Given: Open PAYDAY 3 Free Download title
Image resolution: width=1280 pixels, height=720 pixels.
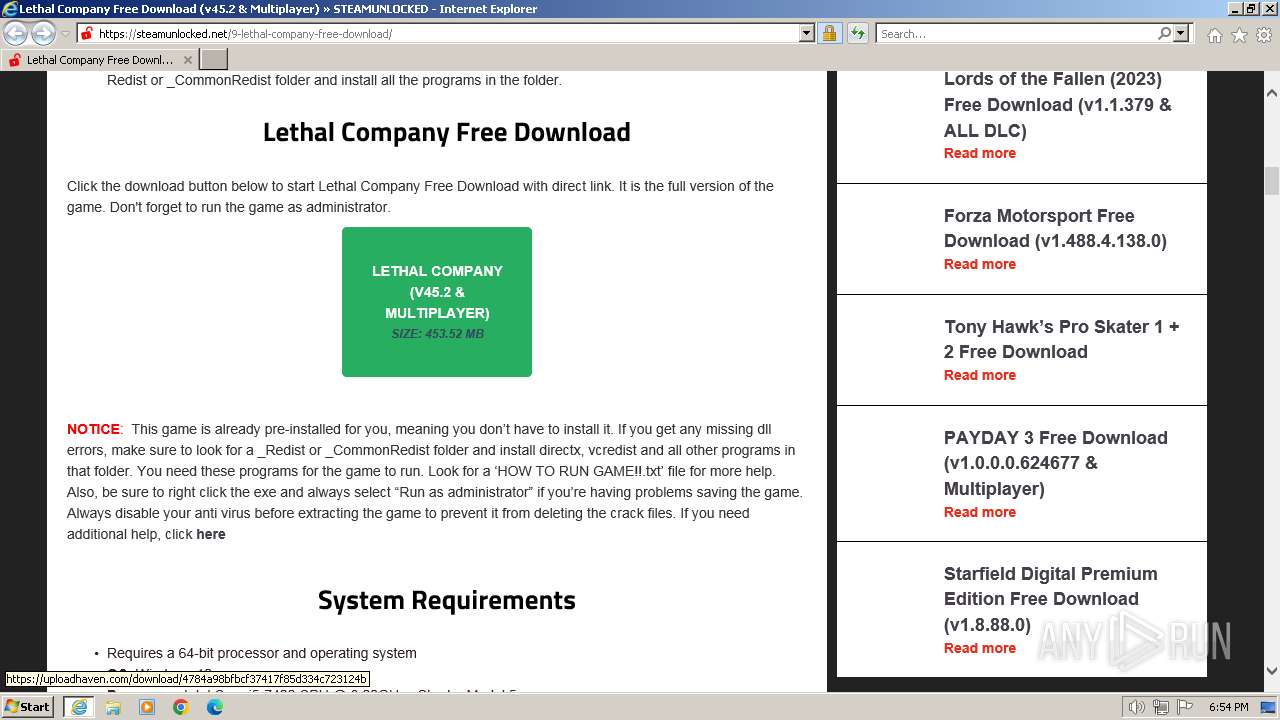Looking at the screenshot, I should [1056, 463].
